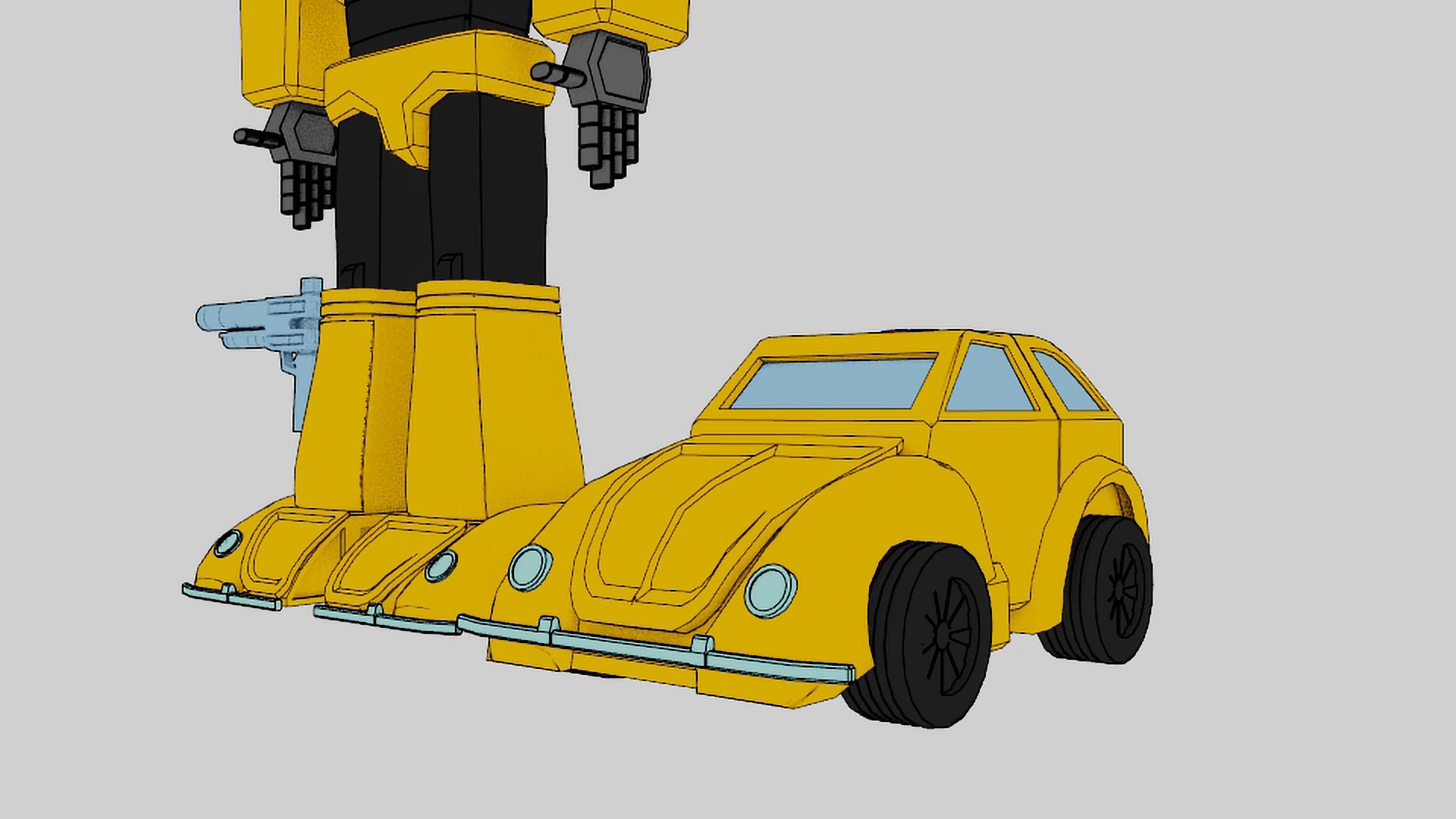Click the car's front bumper
Image resolution: width=1456 pixels, height=819 pixels.
coord(657,649)
